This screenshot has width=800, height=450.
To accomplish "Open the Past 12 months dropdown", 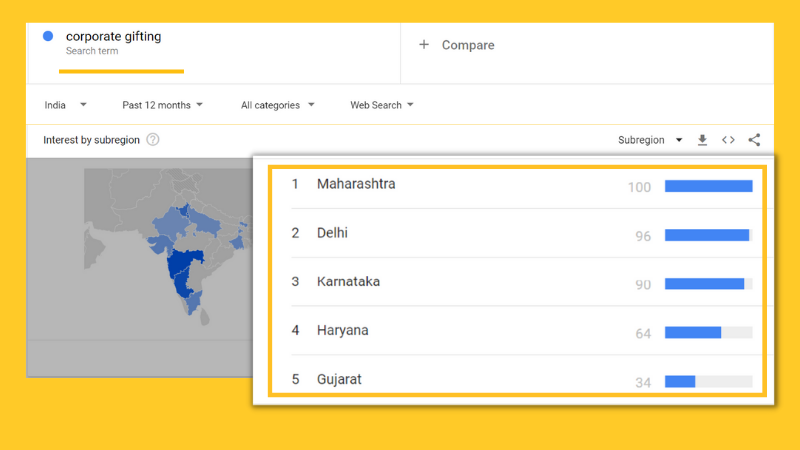I will coord(162,105).
